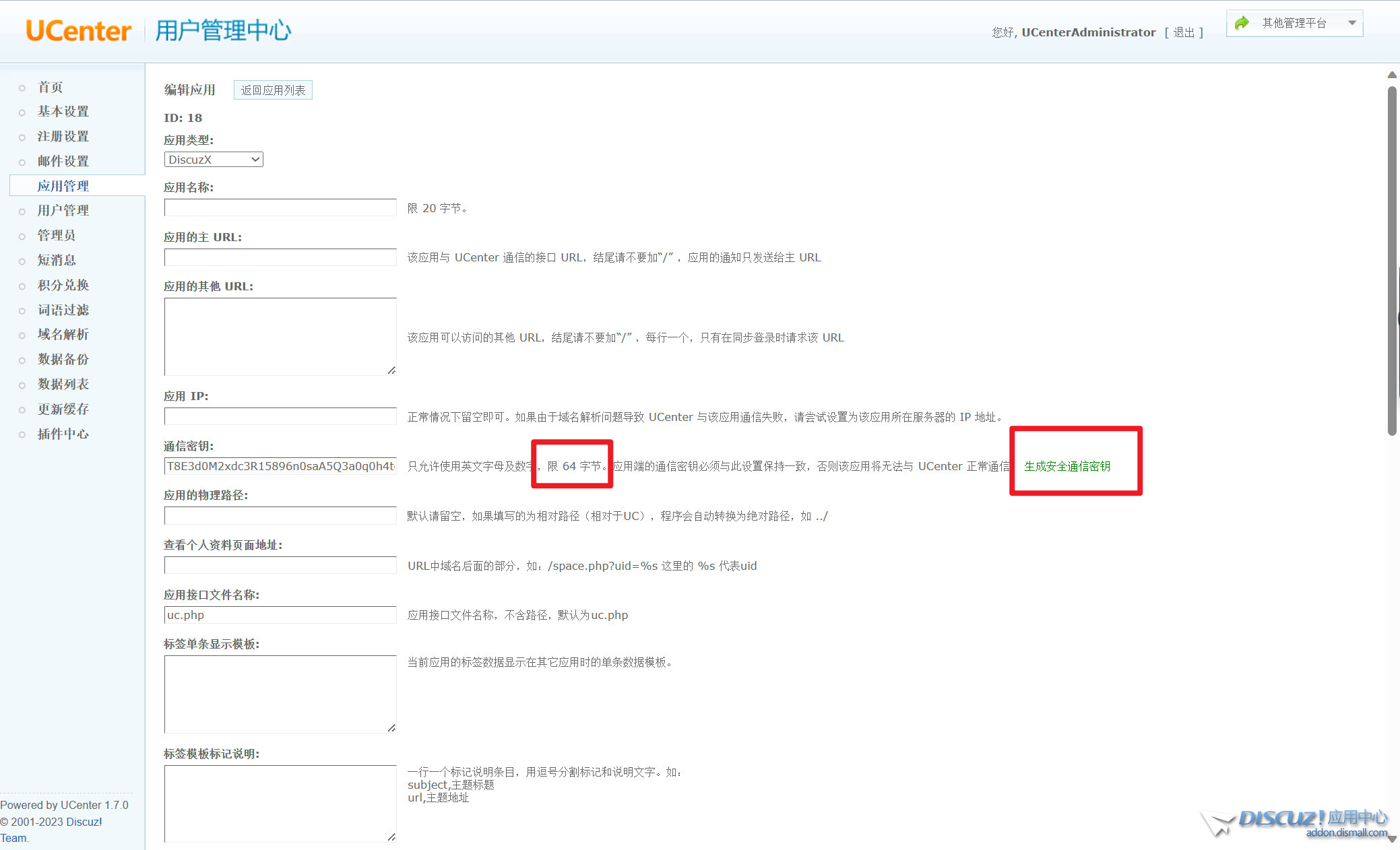Open 首页 in the sidebar

(51, 87)
